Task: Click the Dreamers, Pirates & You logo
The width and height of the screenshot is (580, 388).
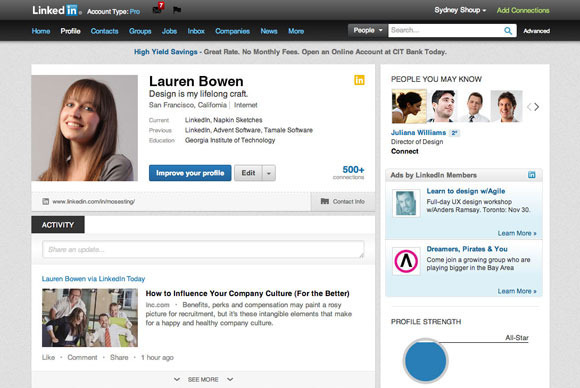Action: tap(406, 261)
